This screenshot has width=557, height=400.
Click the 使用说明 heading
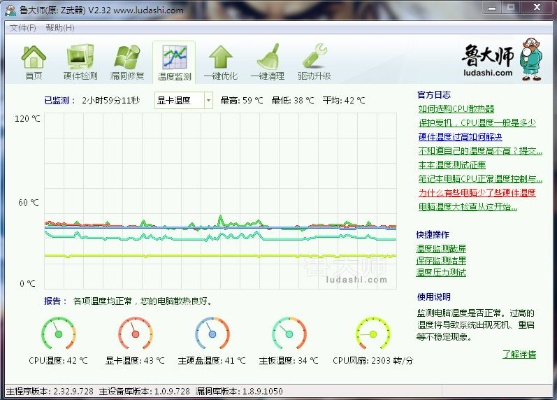[434, 297]
